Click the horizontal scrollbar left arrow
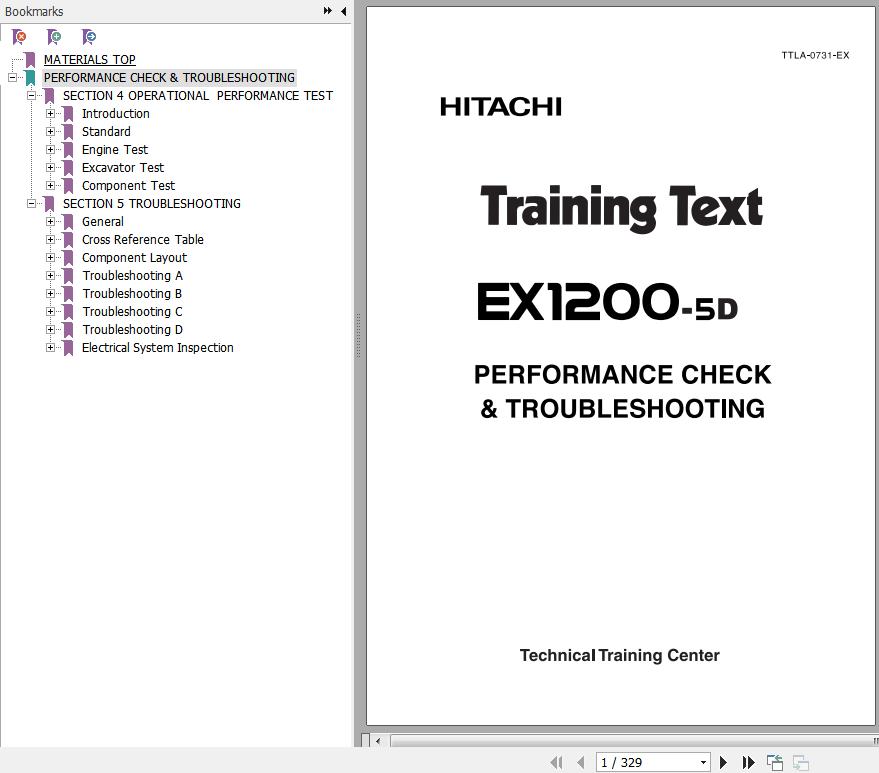Screen dimensions: 879x773 tap(378, 740)
